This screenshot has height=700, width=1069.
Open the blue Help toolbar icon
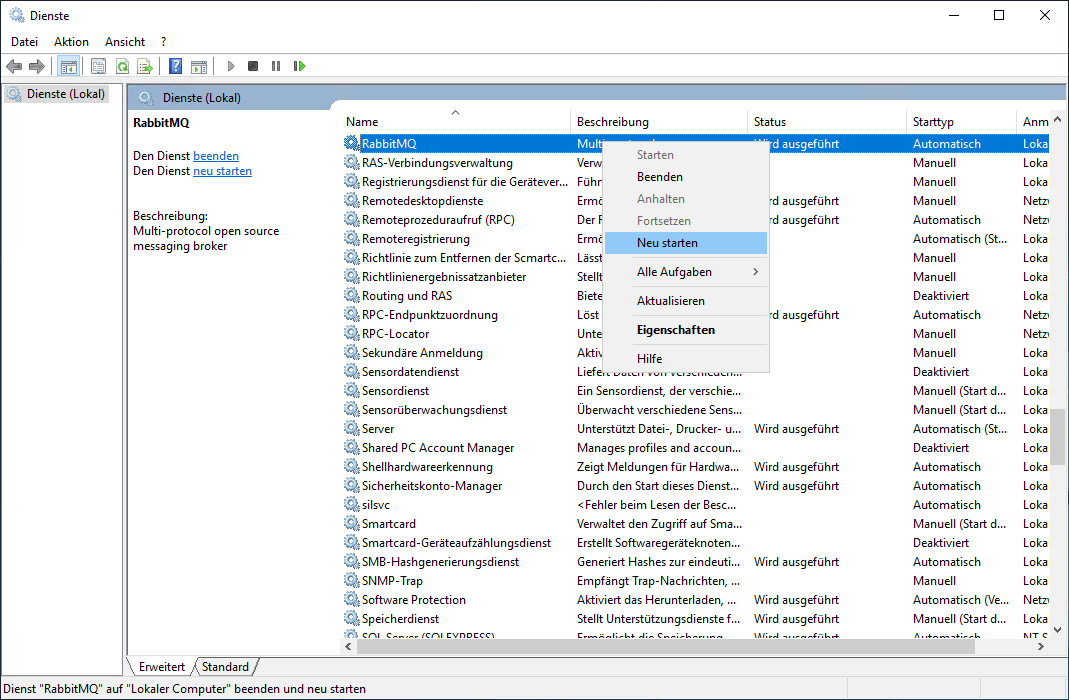pos(175,66)
